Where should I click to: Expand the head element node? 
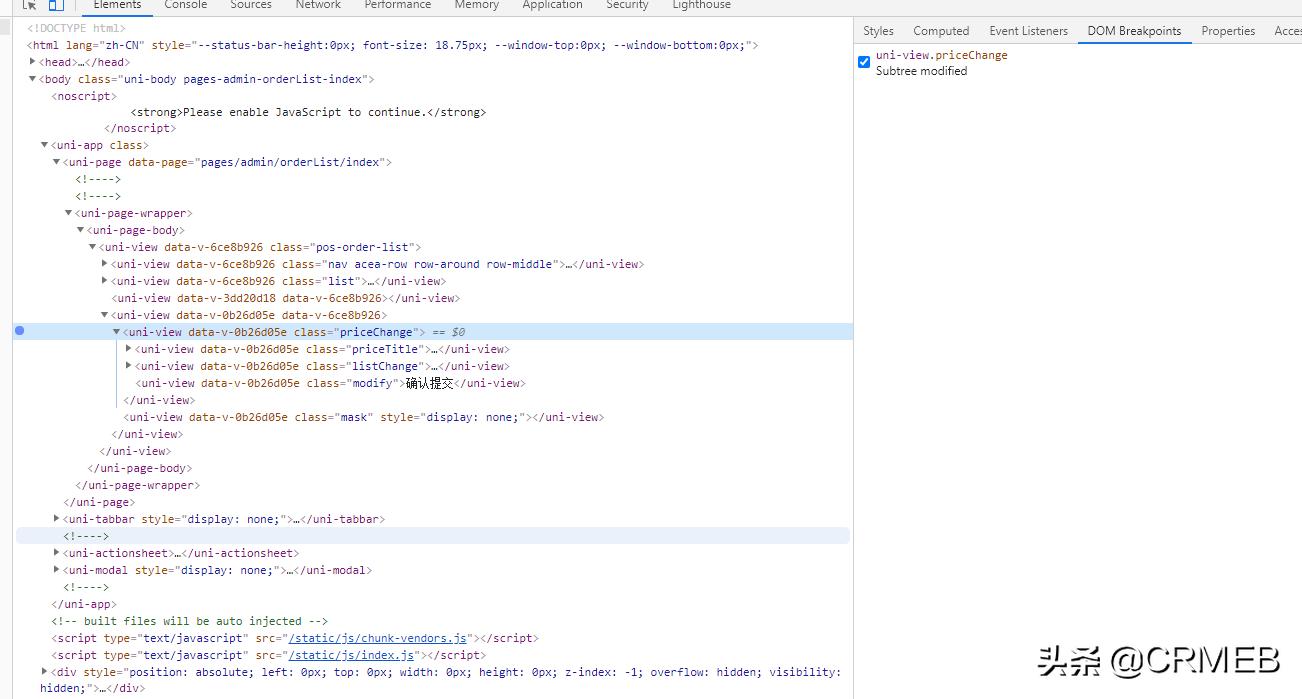[33, 62]
